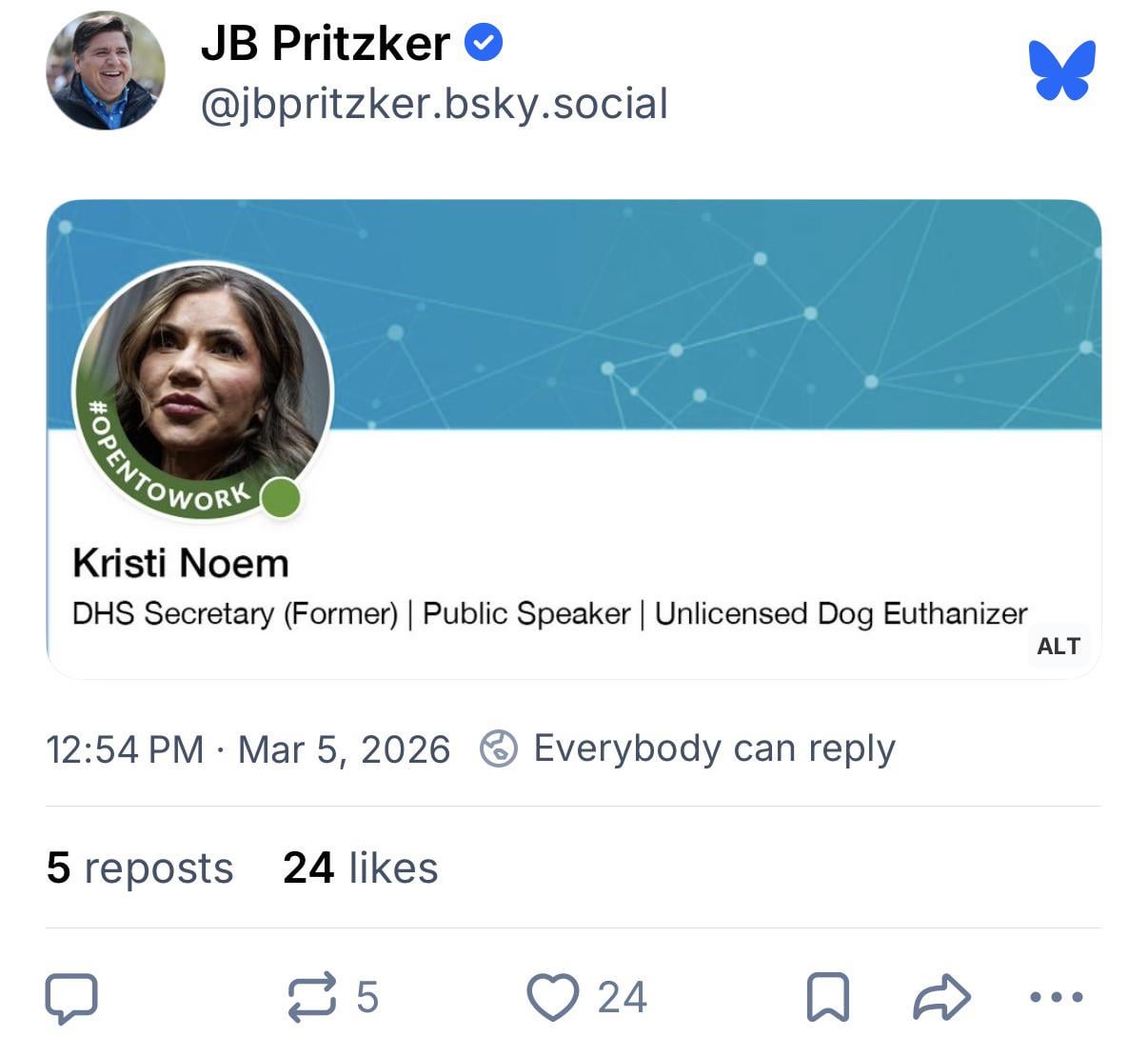Click the 12:54 PM Mar 5 timestamp
This screenshot has height=1057, width=1148.
pyautogui.click(x=247, y=749)
